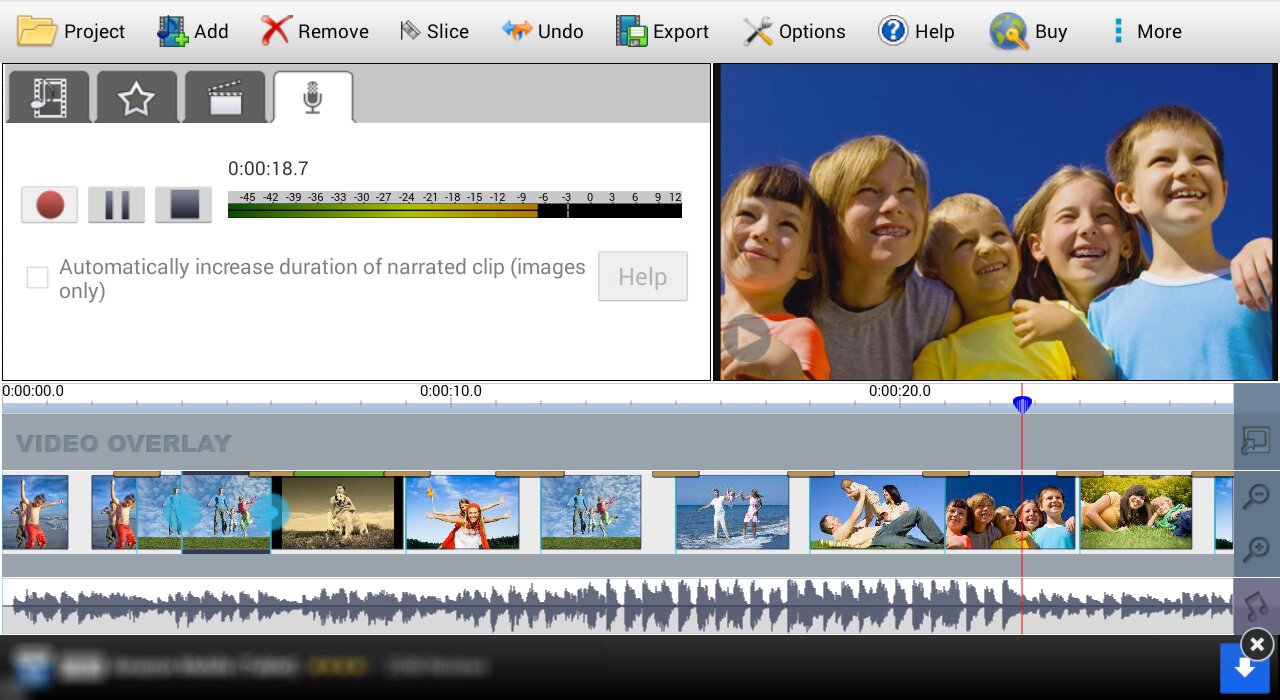Remove the selected clip

coord(315,31)
